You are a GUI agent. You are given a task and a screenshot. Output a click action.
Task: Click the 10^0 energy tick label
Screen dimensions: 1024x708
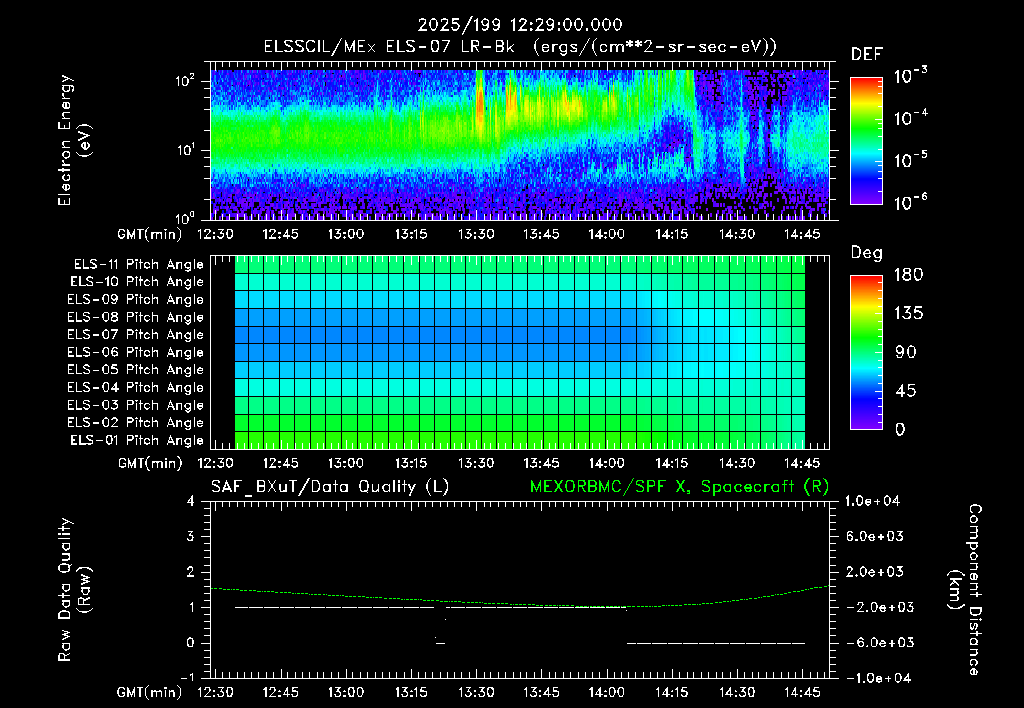coord(185,217)
